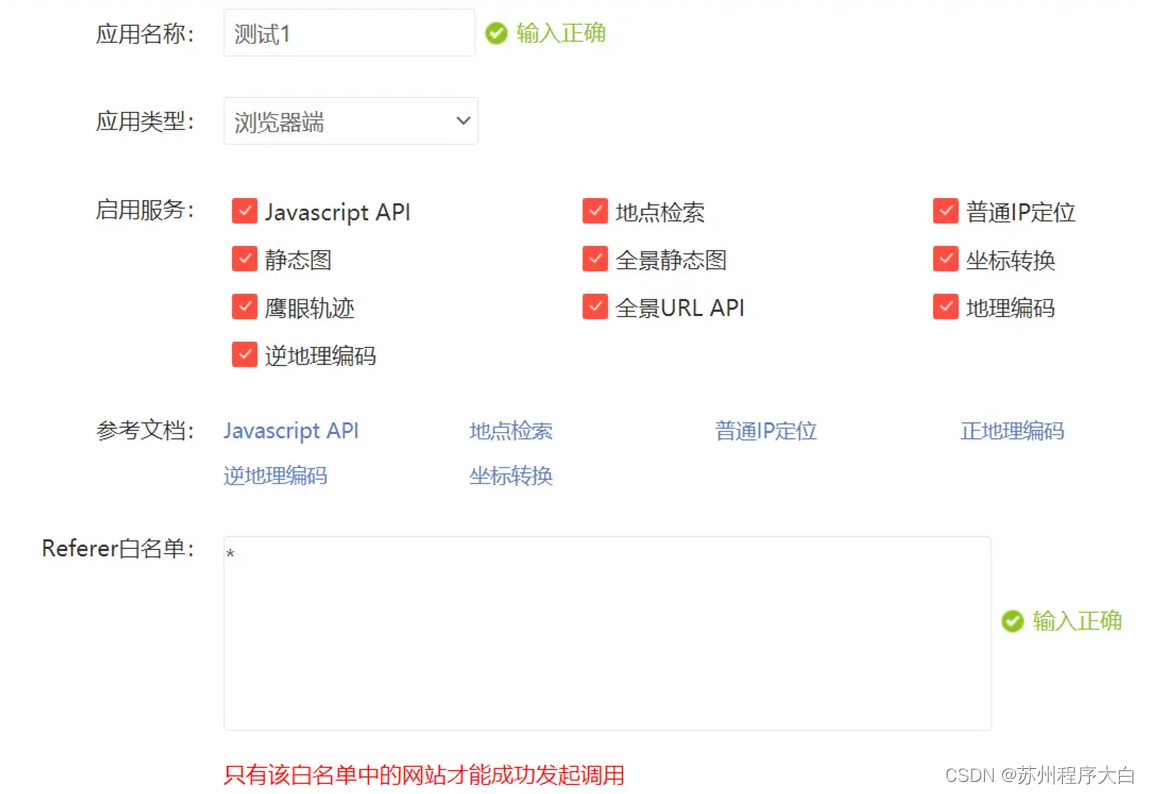Toggle the 全景静态图 checkbox

pos(595,259)
